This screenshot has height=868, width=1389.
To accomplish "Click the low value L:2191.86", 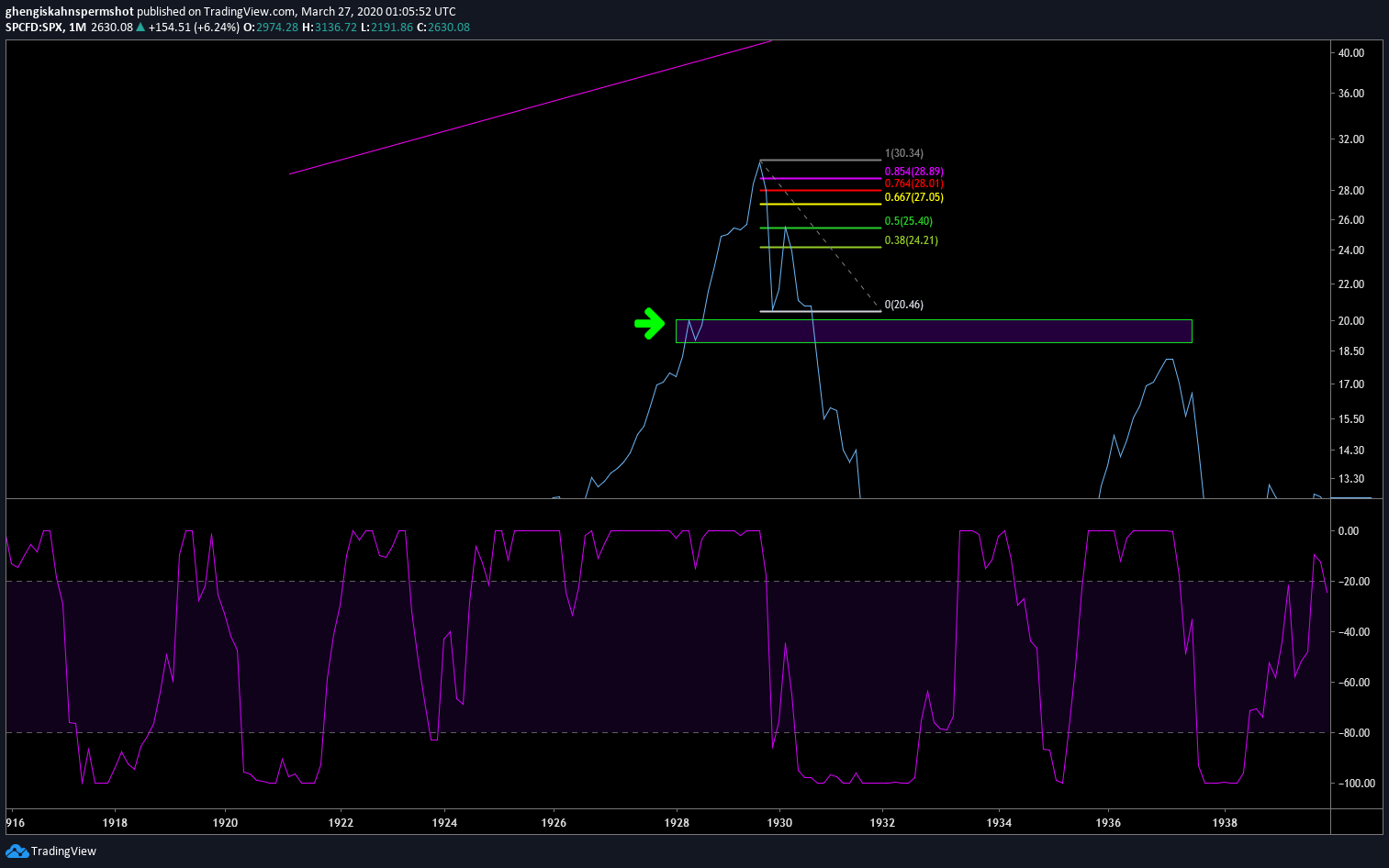I will tap(386, 28).
